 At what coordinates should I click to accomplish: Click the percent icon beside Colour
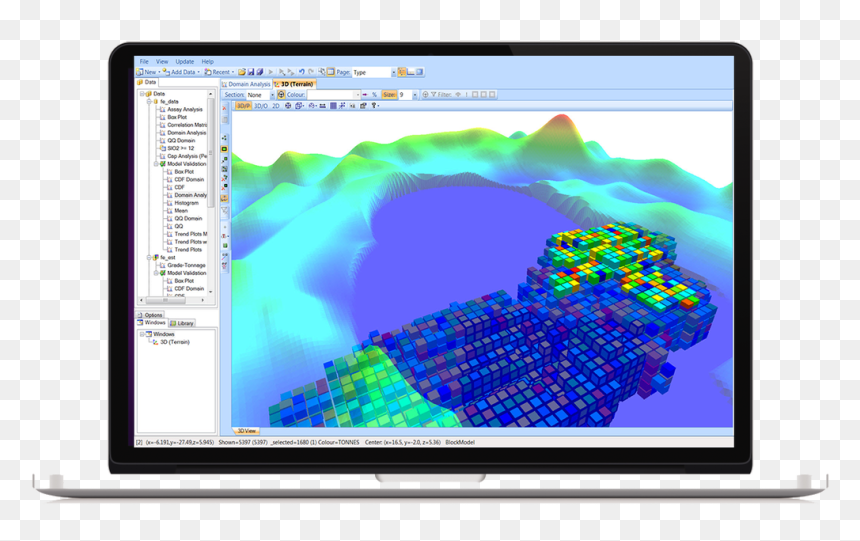[x=375, y=95]
